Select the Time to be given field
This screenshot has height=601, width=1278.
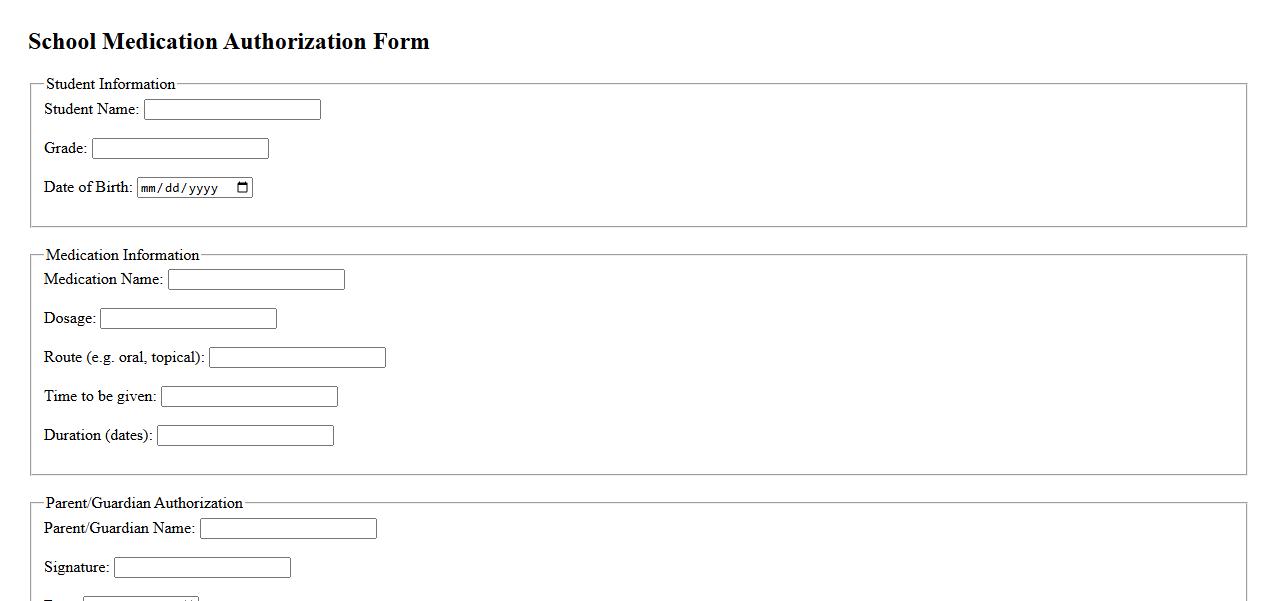pyautogui.click(x=249, y=397)
